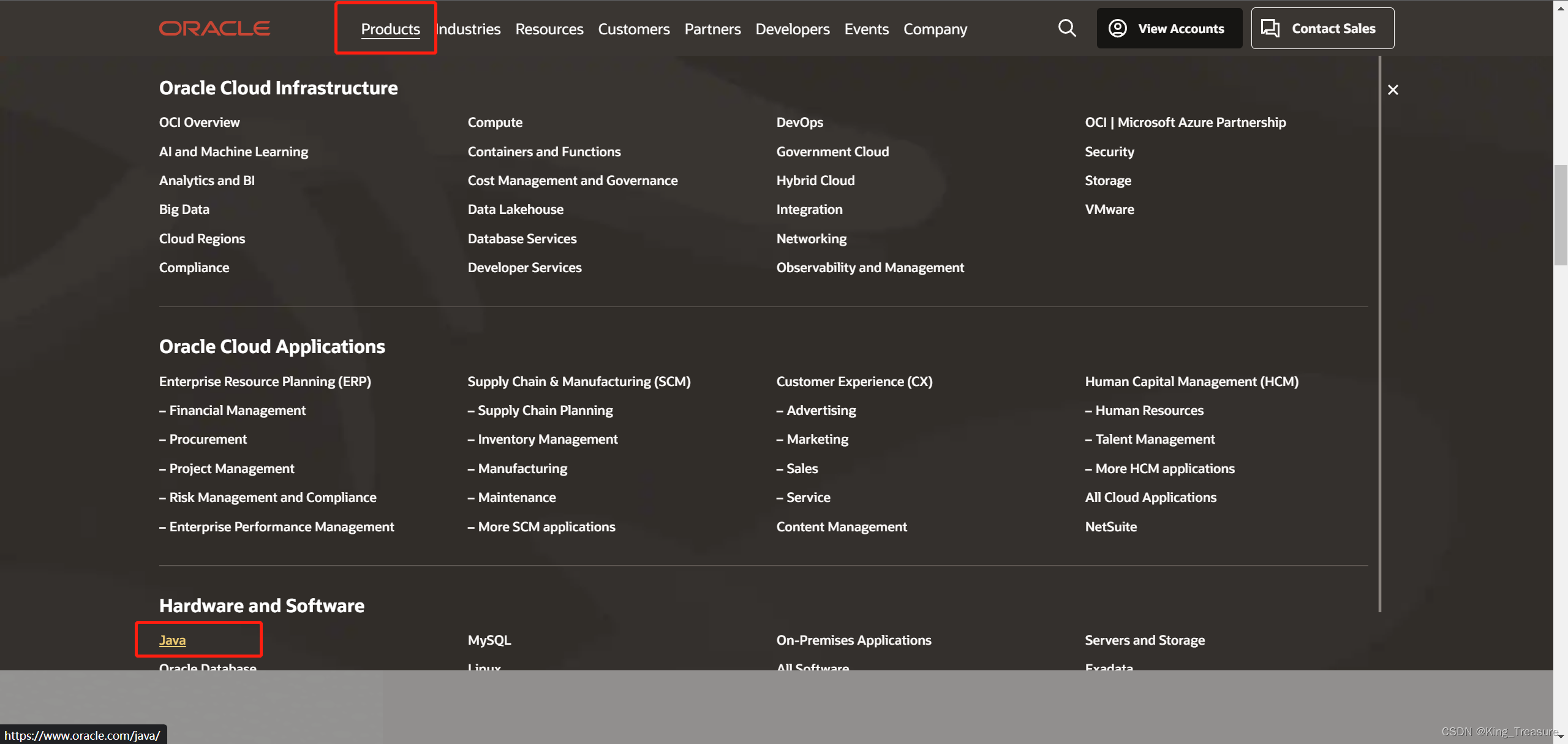Image resolution: width=1568 pixels, height=744 pixels.
Task: Select the Advertising link
Action: (x=816, y=410)
